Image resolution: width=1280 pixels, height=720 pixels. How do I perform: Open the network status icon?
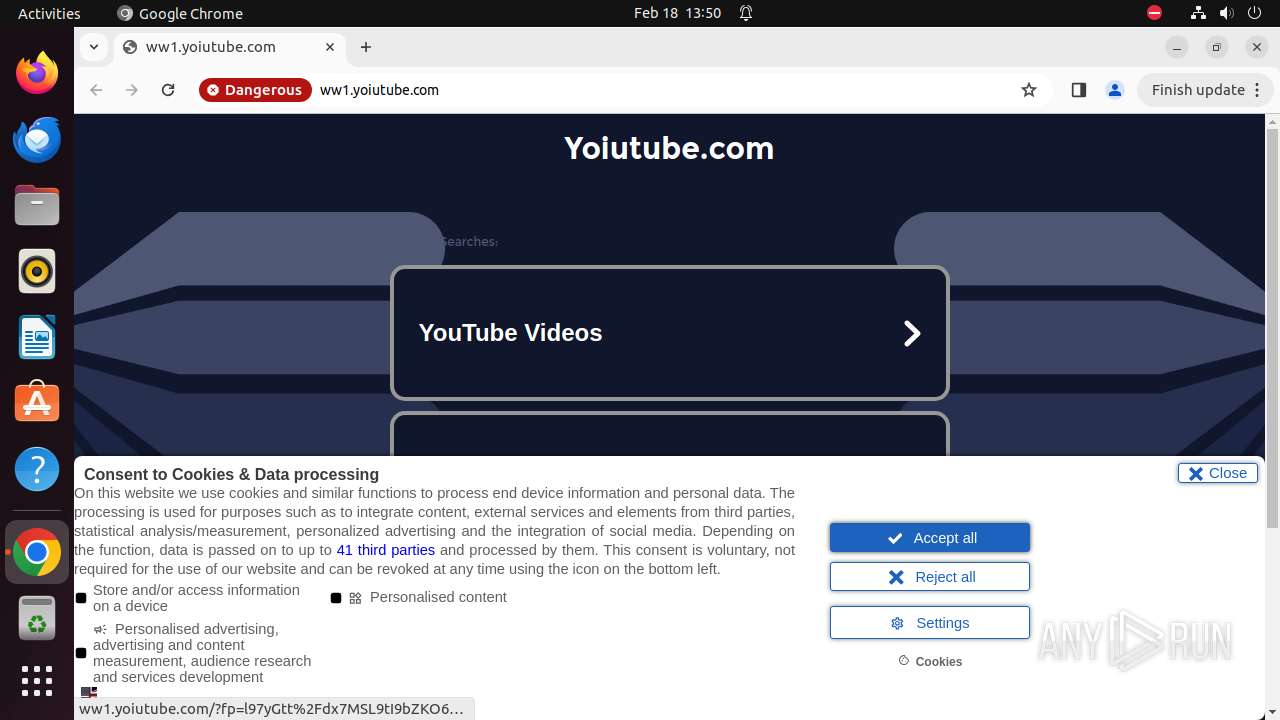click(x=1198, y=13)
